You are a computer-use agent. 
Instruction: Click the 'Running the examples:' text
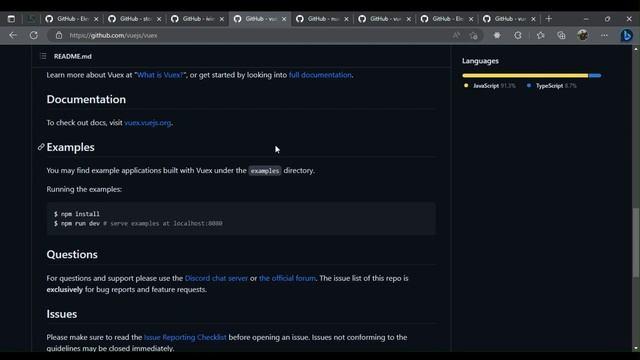(84, 189)
